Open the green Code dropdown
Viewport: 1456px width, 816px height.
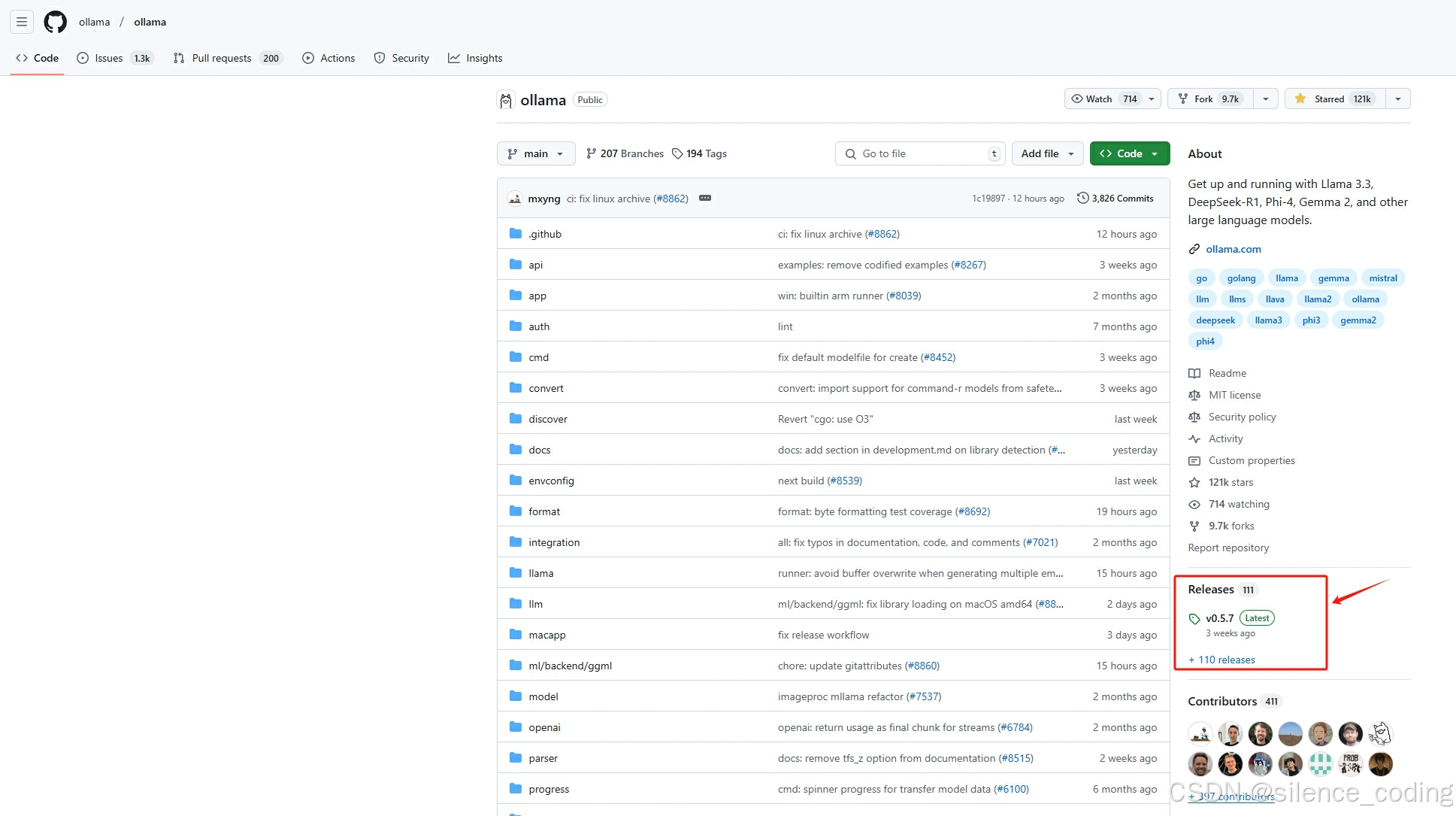[x=1129, y=153]
